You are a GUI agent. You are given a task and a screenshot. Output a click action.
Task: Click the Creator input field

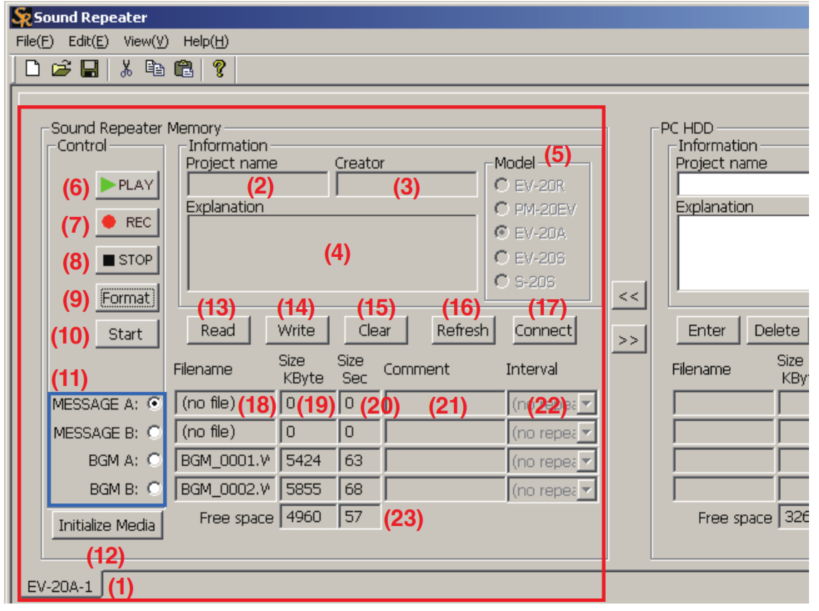[406, 185]
